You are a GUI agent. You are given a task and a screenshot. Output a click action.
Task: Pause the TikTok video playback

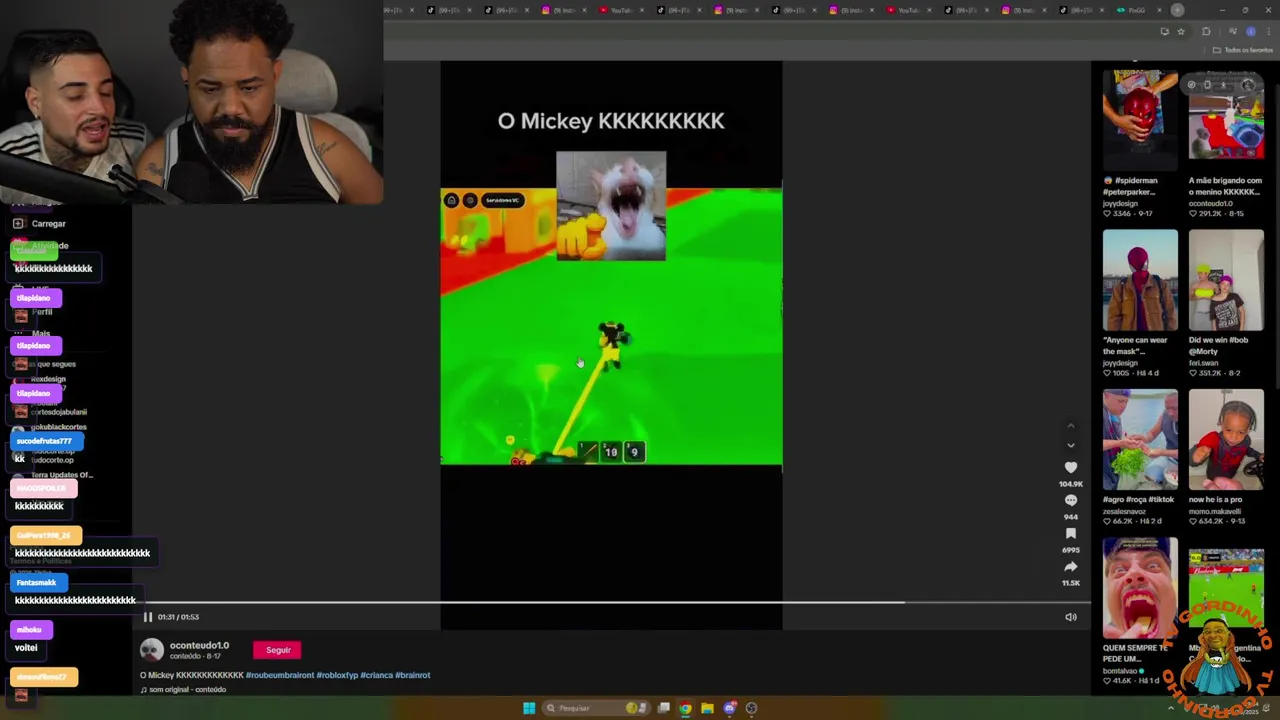tap(147, 617)
